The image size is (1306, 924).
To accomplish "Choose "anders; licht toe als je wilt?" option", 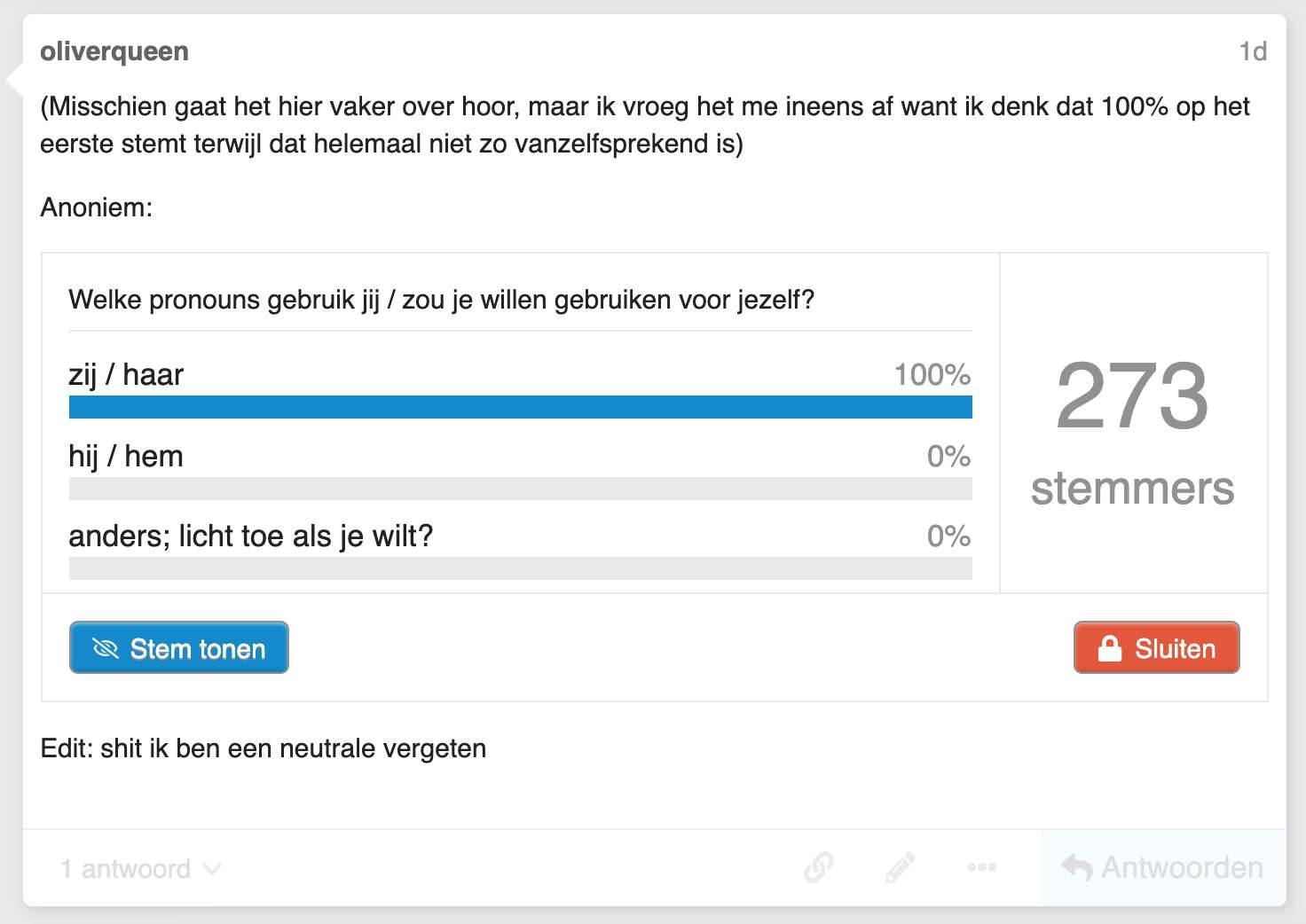I will 250,536.
